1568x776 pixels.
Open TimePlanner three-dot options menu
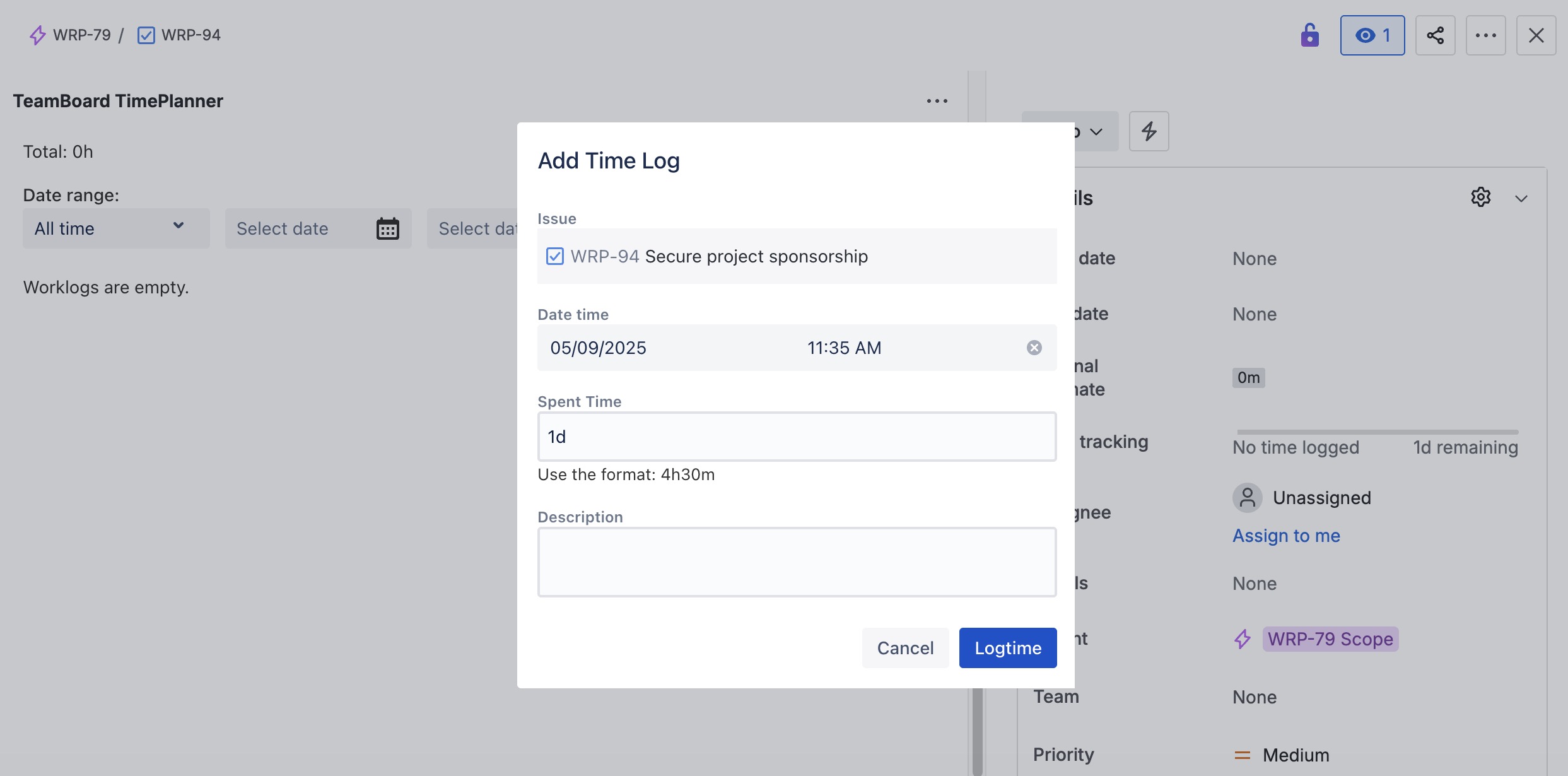click(937, 101)
